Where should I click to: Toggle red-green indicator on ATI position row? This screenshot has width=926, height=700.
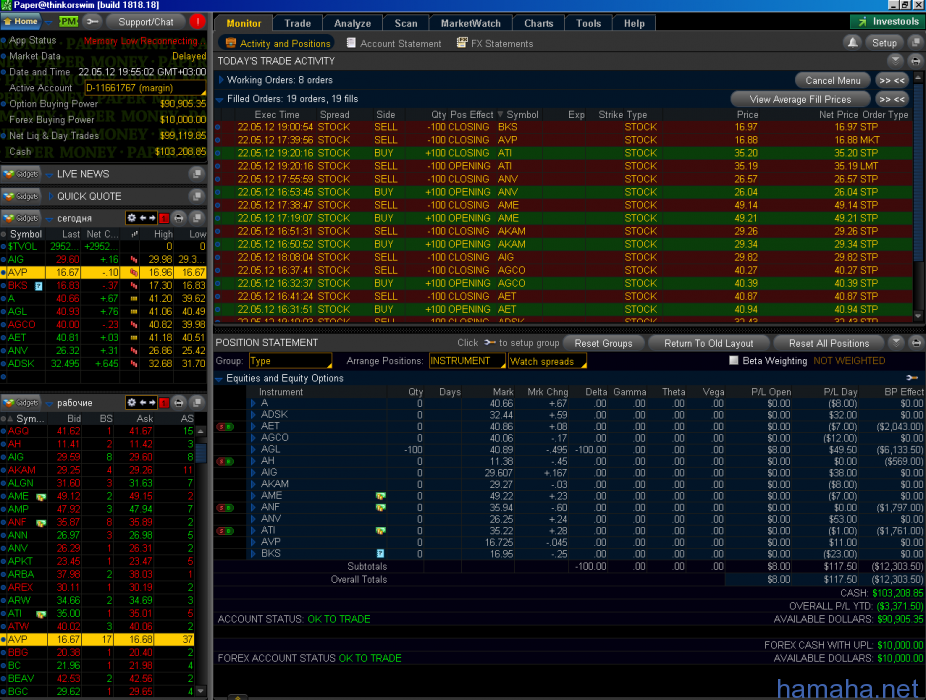226,530
